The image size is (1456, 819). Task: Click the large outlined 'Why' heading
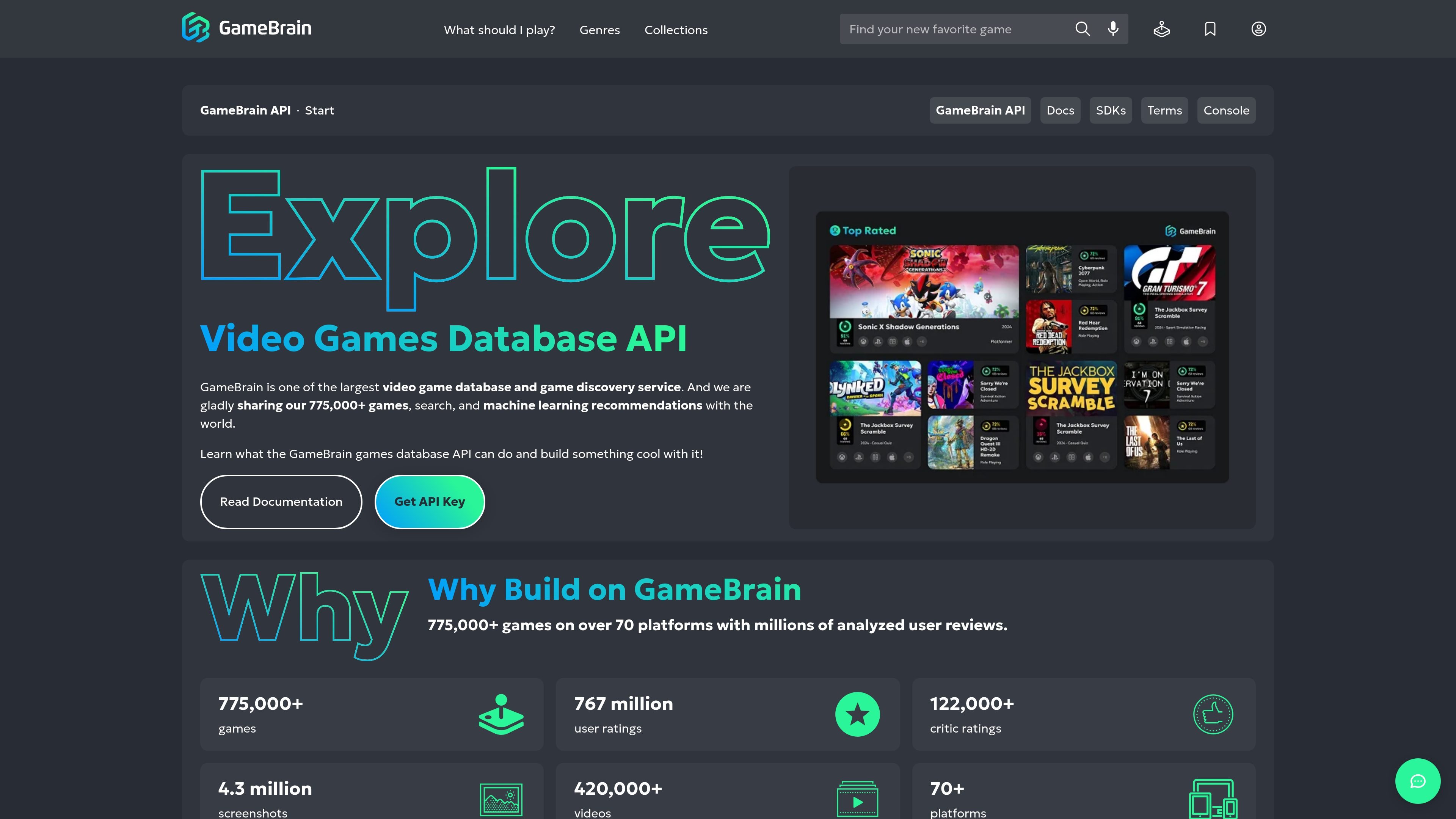(x=304, y=616)
